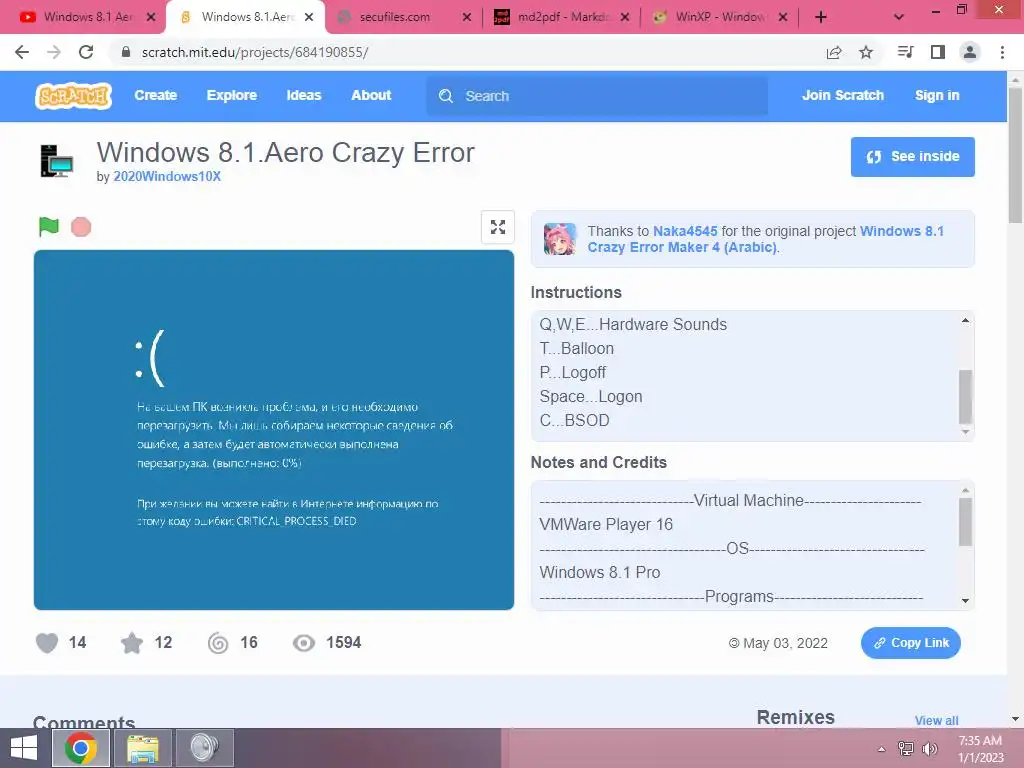Open remix tree via swirl icon

[x=218, y=643]
